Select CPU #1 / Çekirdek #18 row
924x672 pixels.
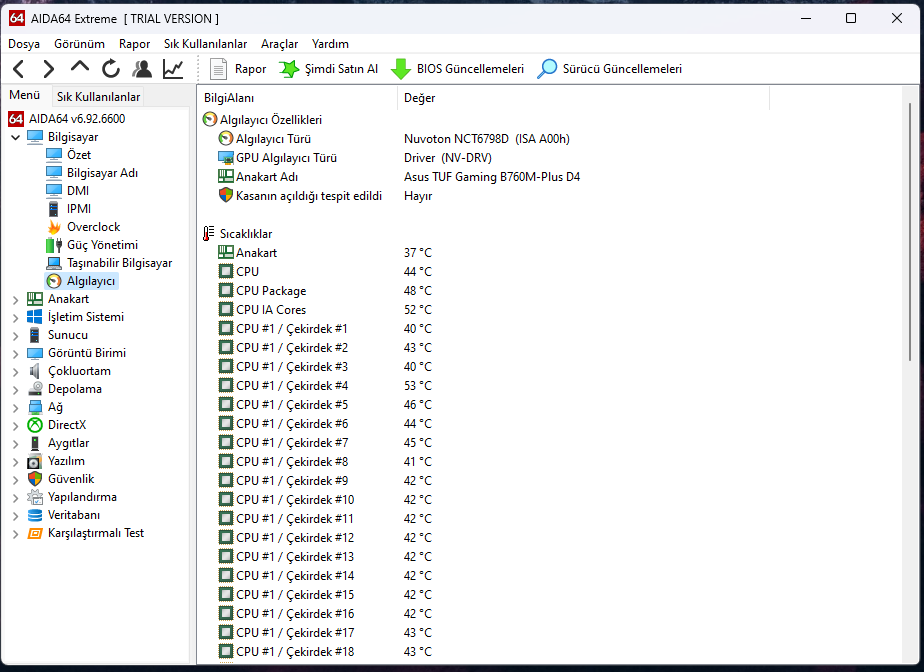(x=325, y=651)
